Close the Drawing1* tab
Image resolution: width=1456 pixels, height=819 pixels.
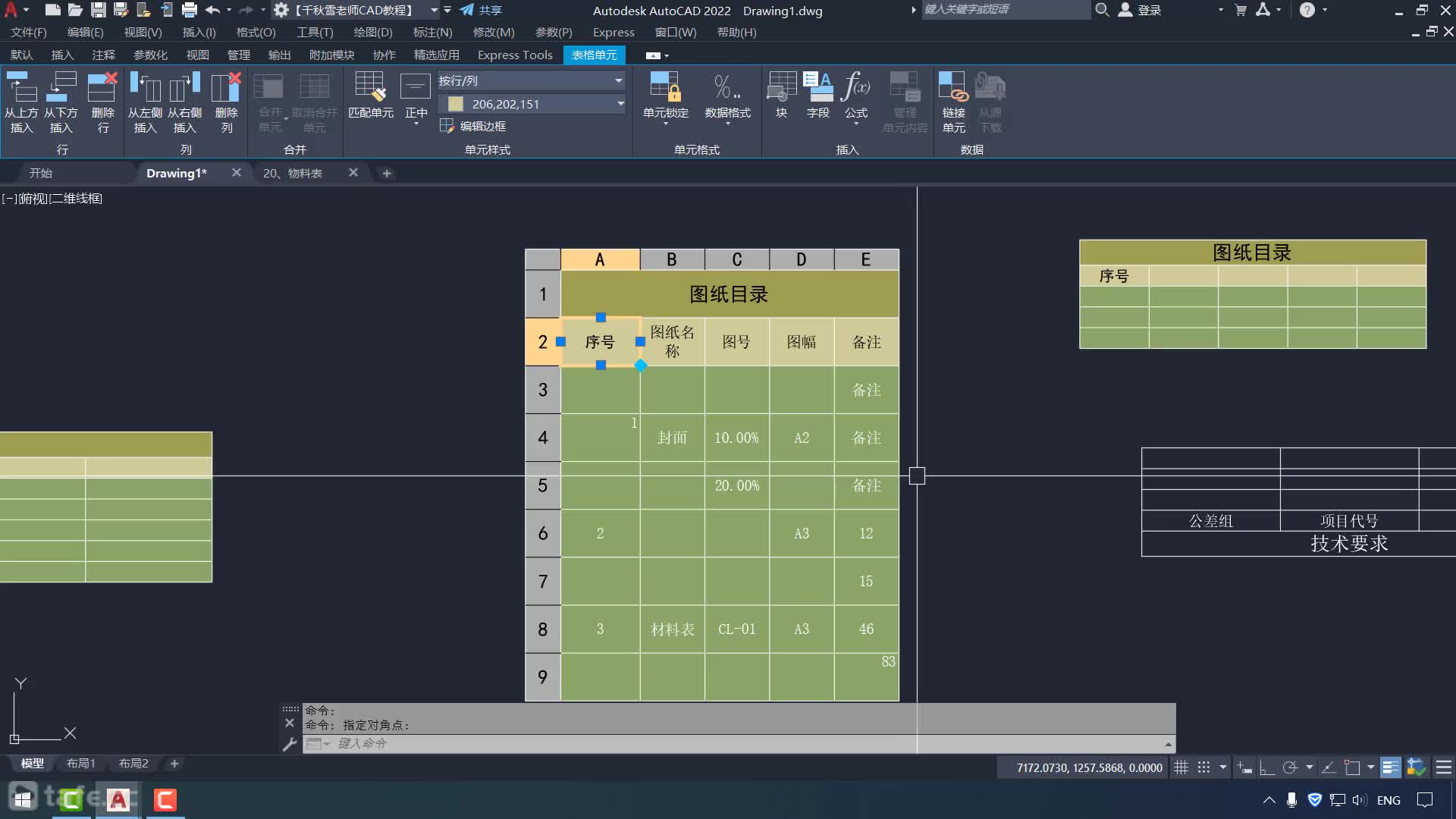coord(237,173)
